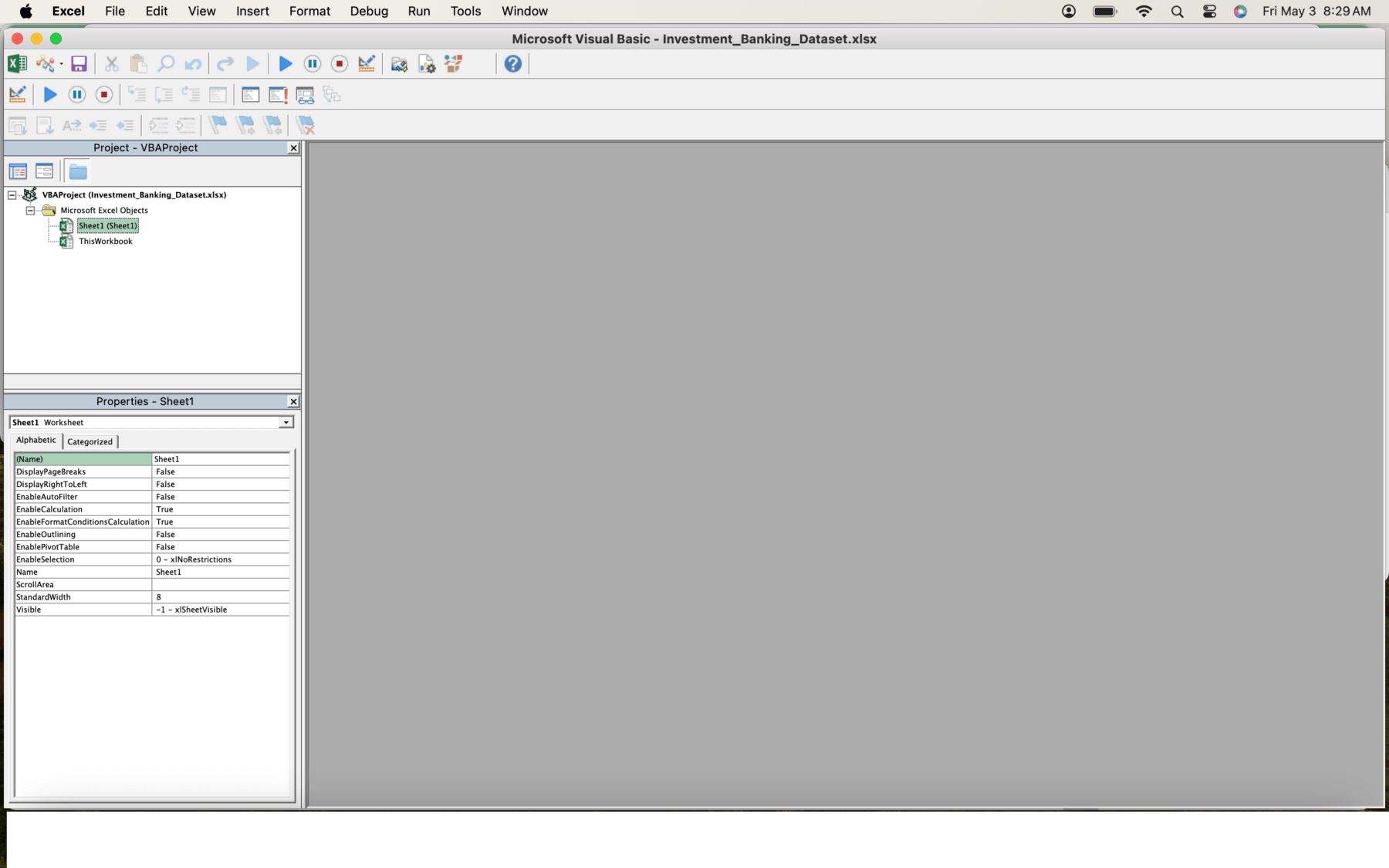This screenshot has height=868, width=1389.
Task: Click the Find magnifier icon in the toolbar
Action: pyautogui.click(x=165, y=64)
